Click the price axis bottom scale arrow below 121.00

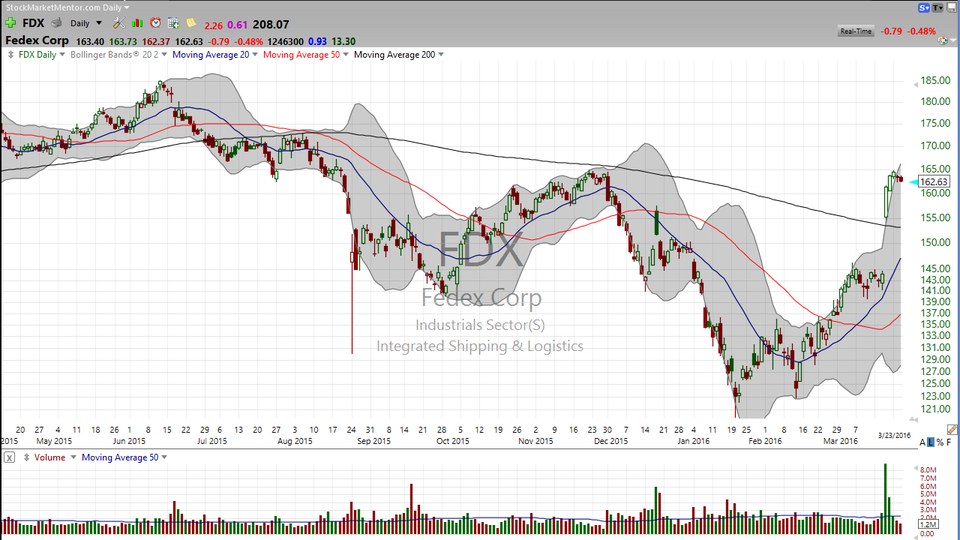(x=914, y=420)
